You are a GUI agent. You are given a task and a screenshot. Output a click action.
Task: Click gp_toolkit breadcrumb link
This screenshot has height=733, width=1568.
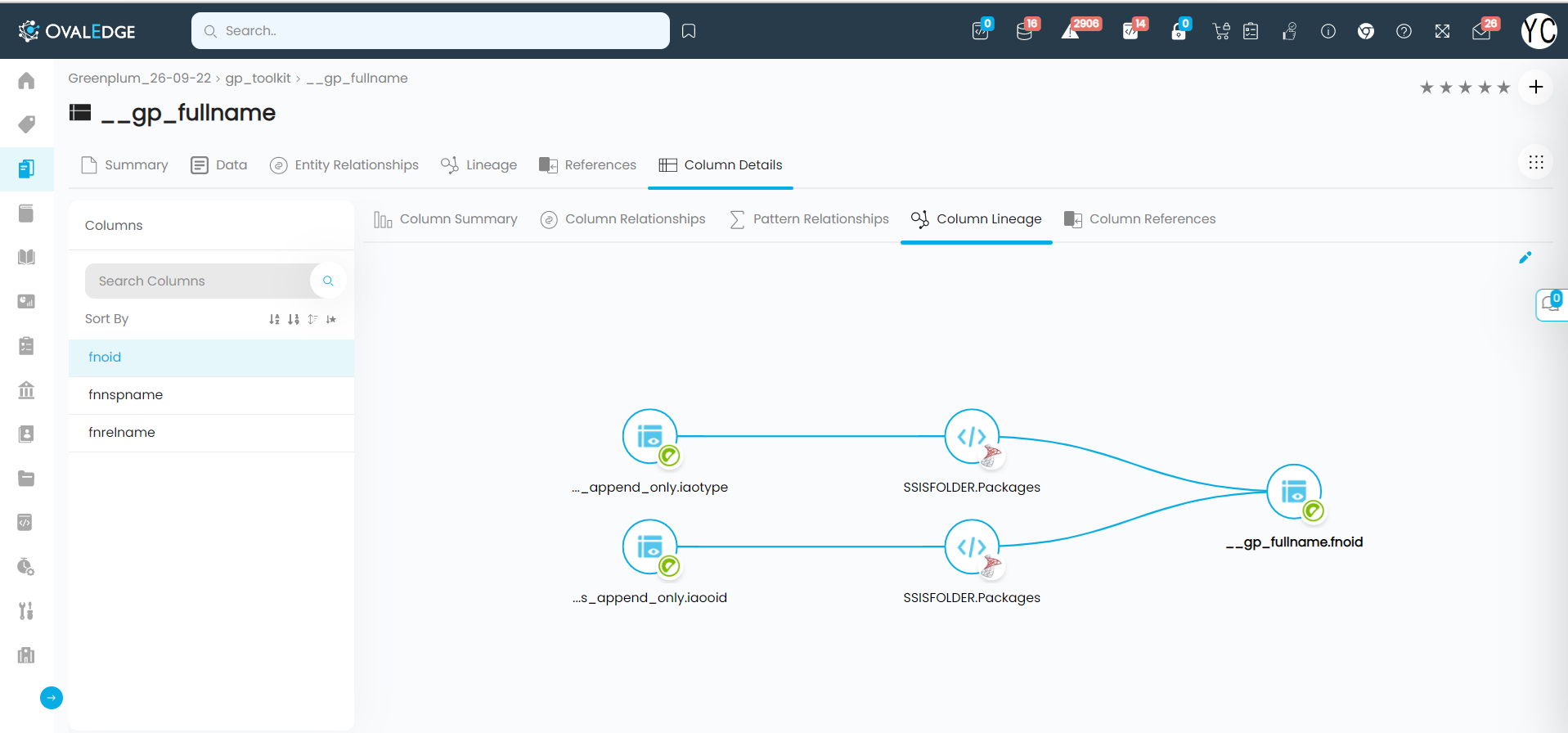pos(258,79)
